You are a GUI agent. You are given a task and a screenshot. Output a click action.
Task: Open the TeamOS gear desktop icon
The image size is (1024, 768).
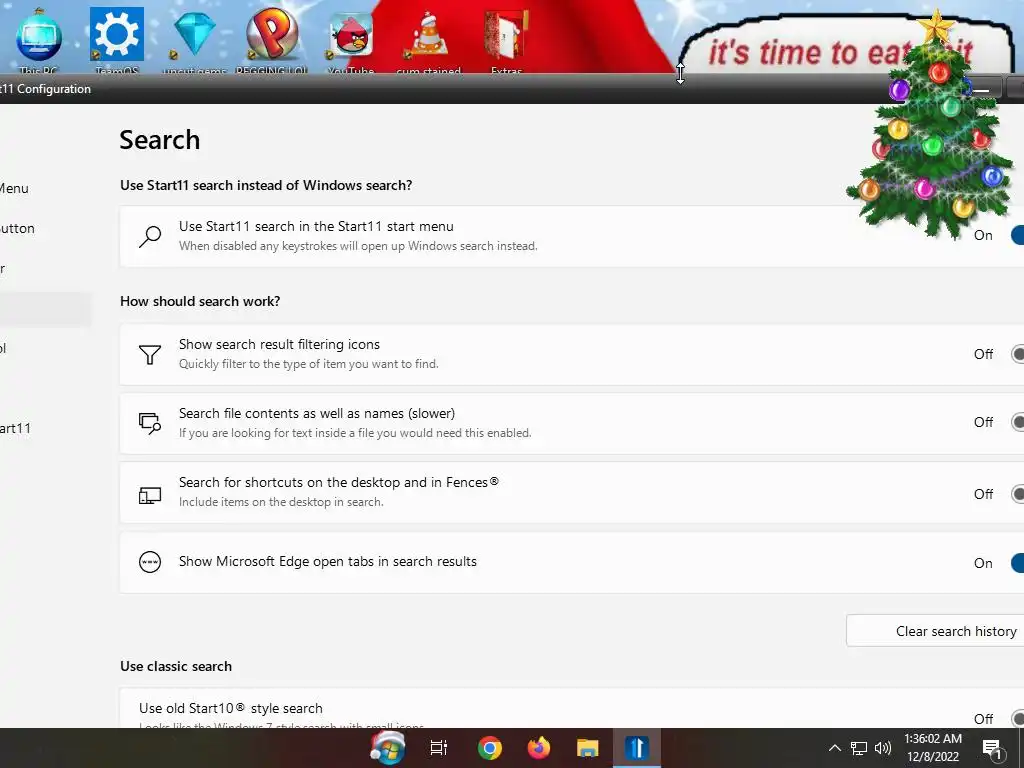(117, 40)
